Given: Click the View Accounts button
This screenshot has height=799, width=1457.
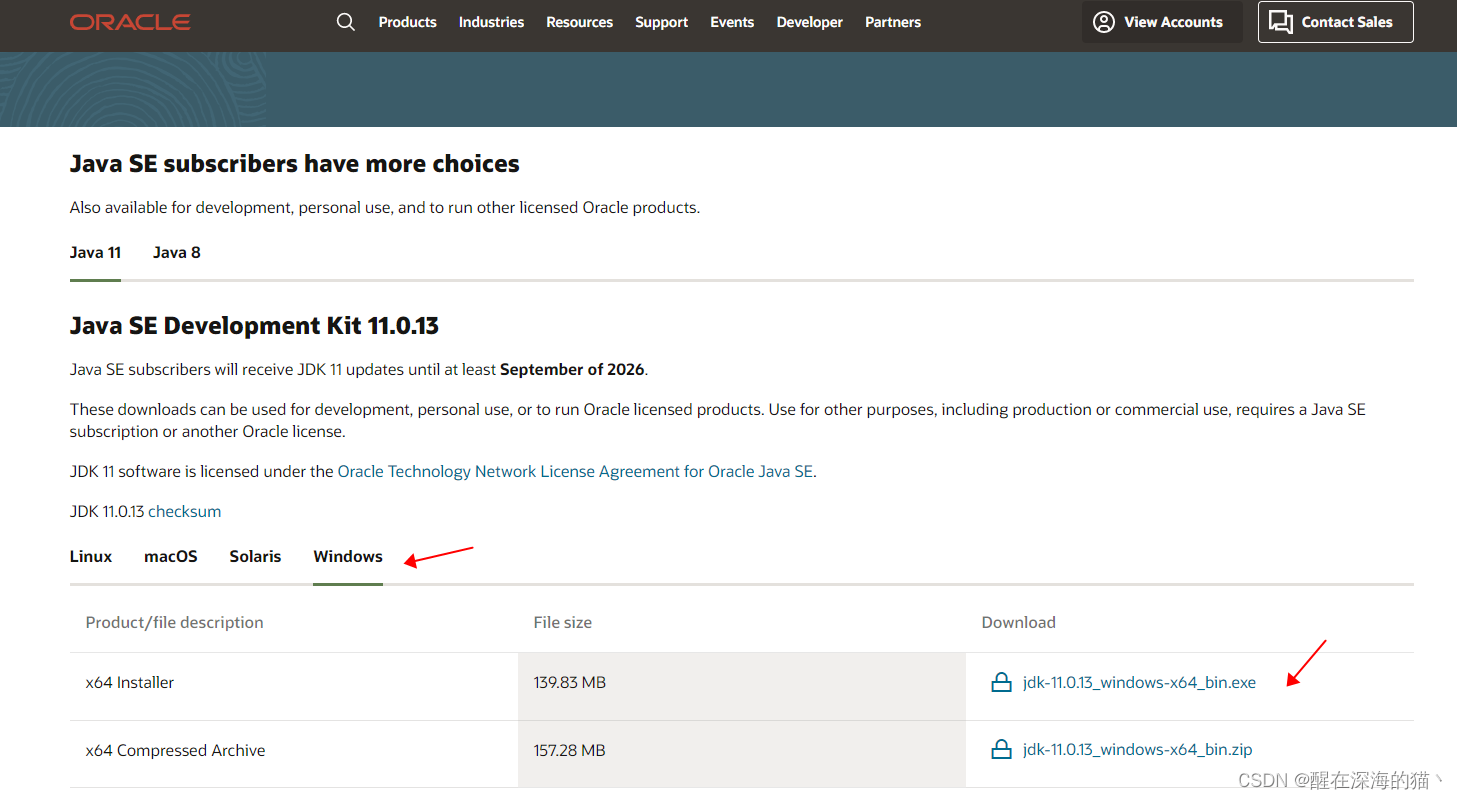Looking at the screenshot, I should click(x=1162, y=22).
